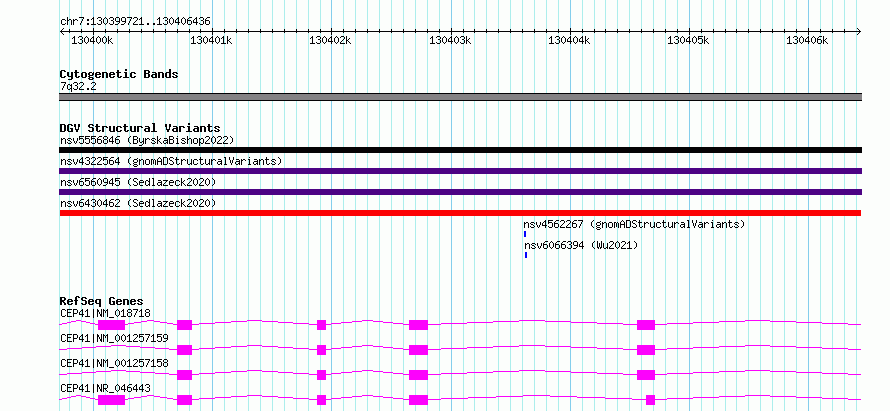Image resolution: width=890 pixels, height=411 pixels.
Task: Open the CEP41|NM_001257159 transcript label
Action: (115, 338)
